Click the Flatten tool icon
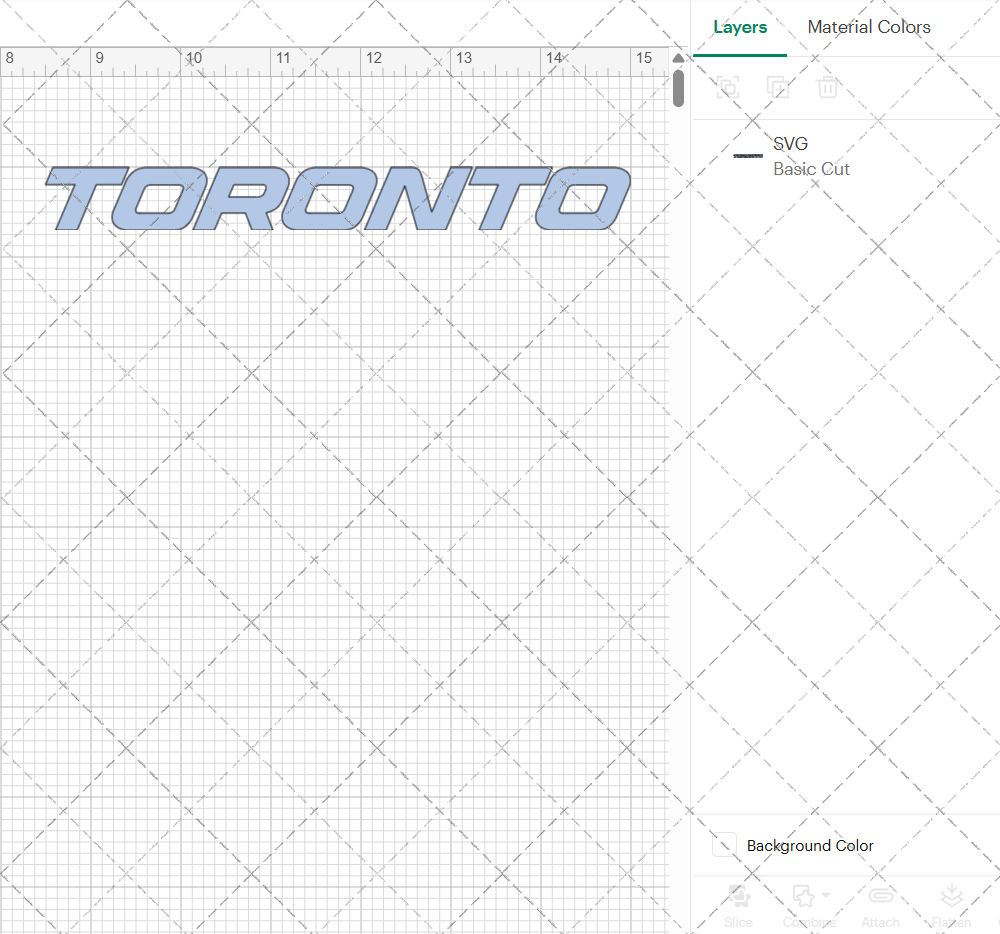This screenshot has width=1000, height=934. coord(951,896)
